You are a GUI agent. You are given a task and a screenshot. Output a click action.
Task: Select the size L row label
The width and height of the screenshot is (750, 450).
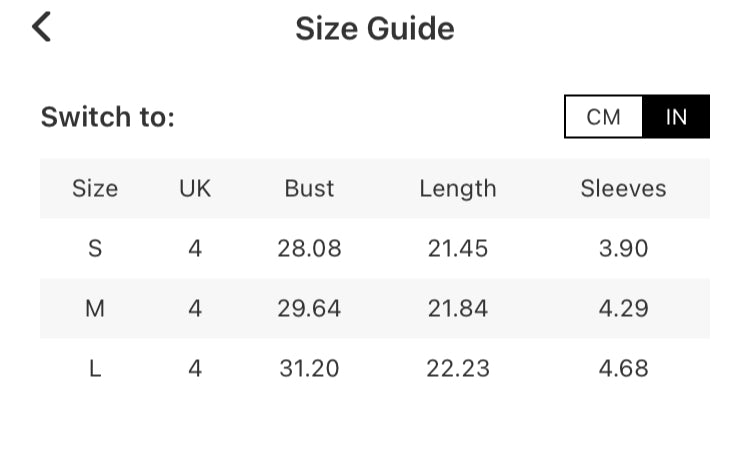coord(95,368)
